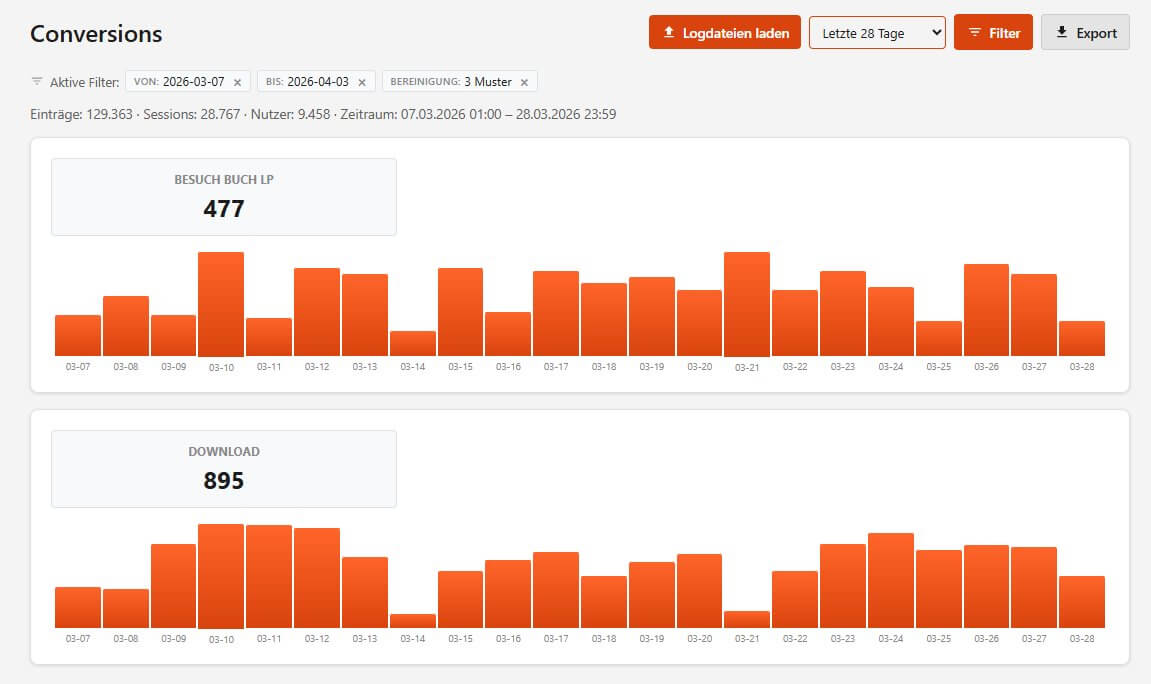Remove the VON 2026-03-07 filter chip
Image resolution: width=1151 pixels, height=684 pixels.
pos(237,80)
